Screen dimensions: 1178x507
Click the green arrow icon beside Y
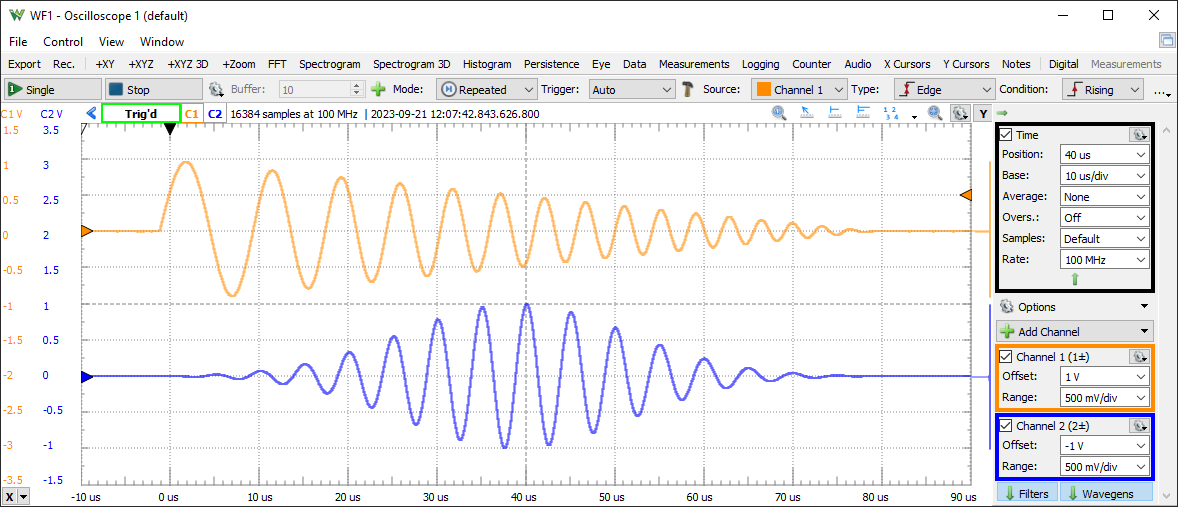tap(1001, 113)
